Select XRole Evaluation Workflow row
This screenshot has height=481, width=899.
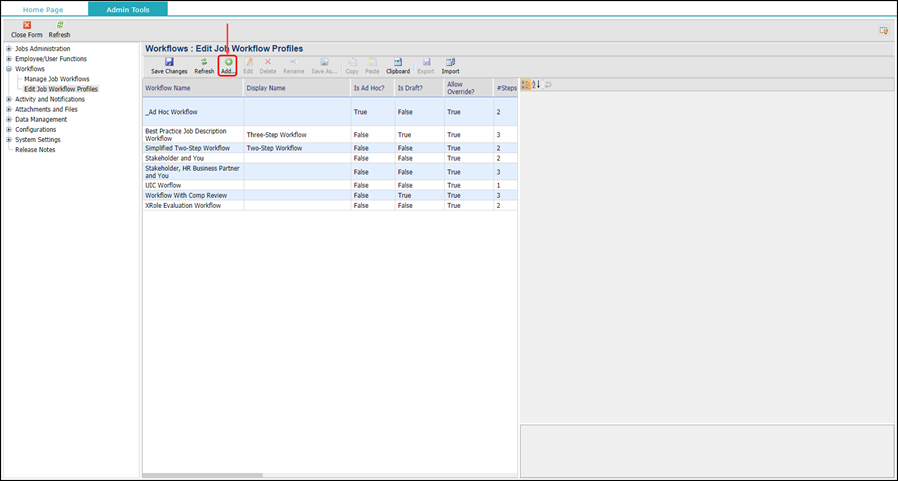click(330, 205)
